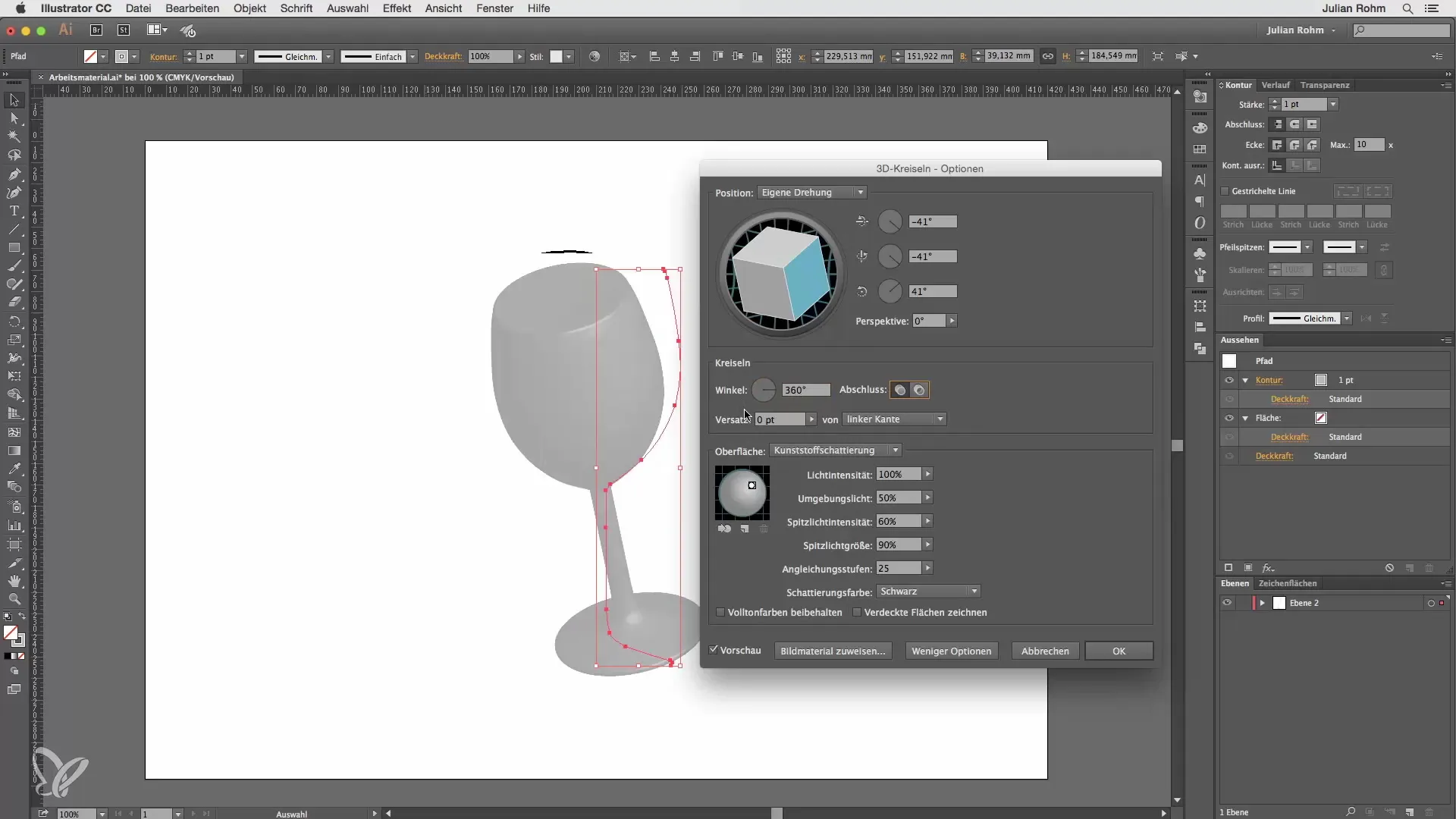
Task: Hide layer Ebene 2 with eye icon
Action: (1227, 603)
